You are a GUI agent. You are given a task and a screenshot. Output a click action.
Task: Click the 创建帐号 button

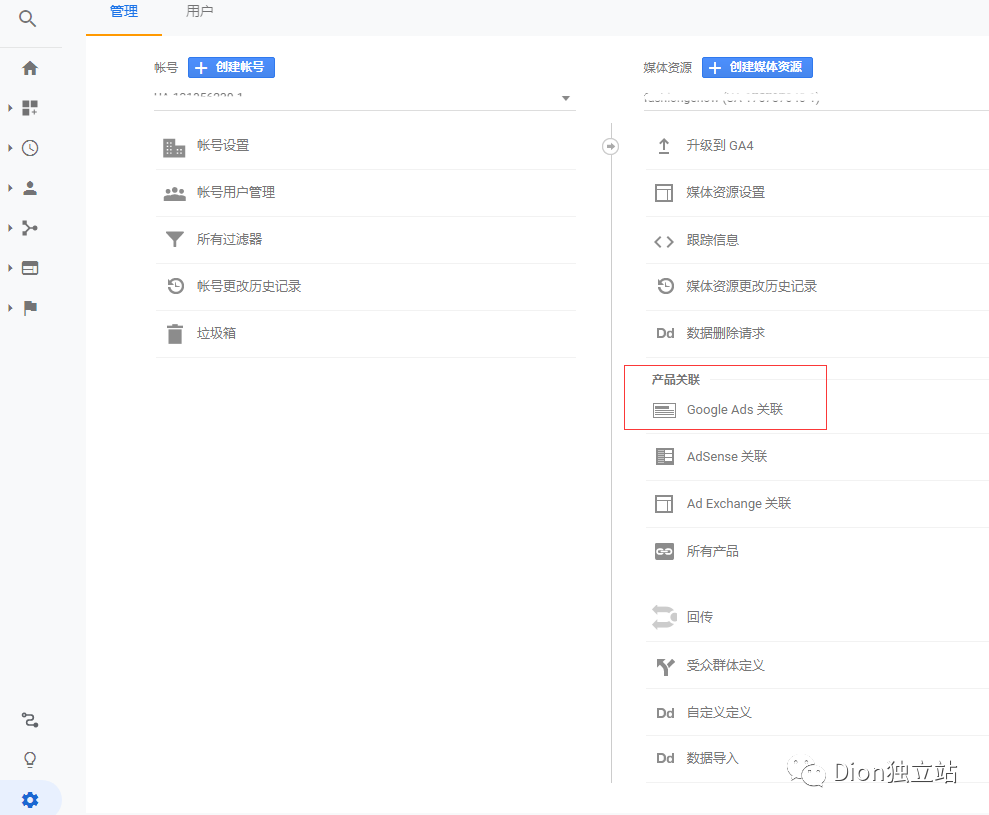[231, 67]
